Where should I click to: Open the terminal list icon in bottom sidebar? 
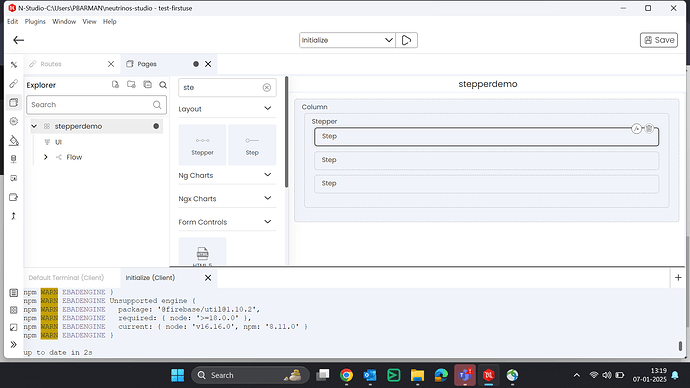click(x=14, y=293)
